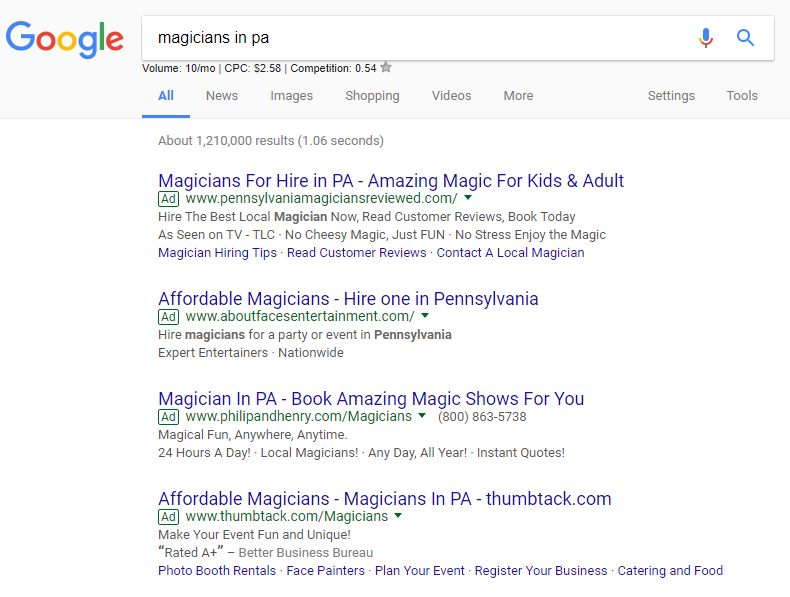Click the As Seen on TV - TLC line
Viewport: 790px width, 597px height.
tap(382, 235)
